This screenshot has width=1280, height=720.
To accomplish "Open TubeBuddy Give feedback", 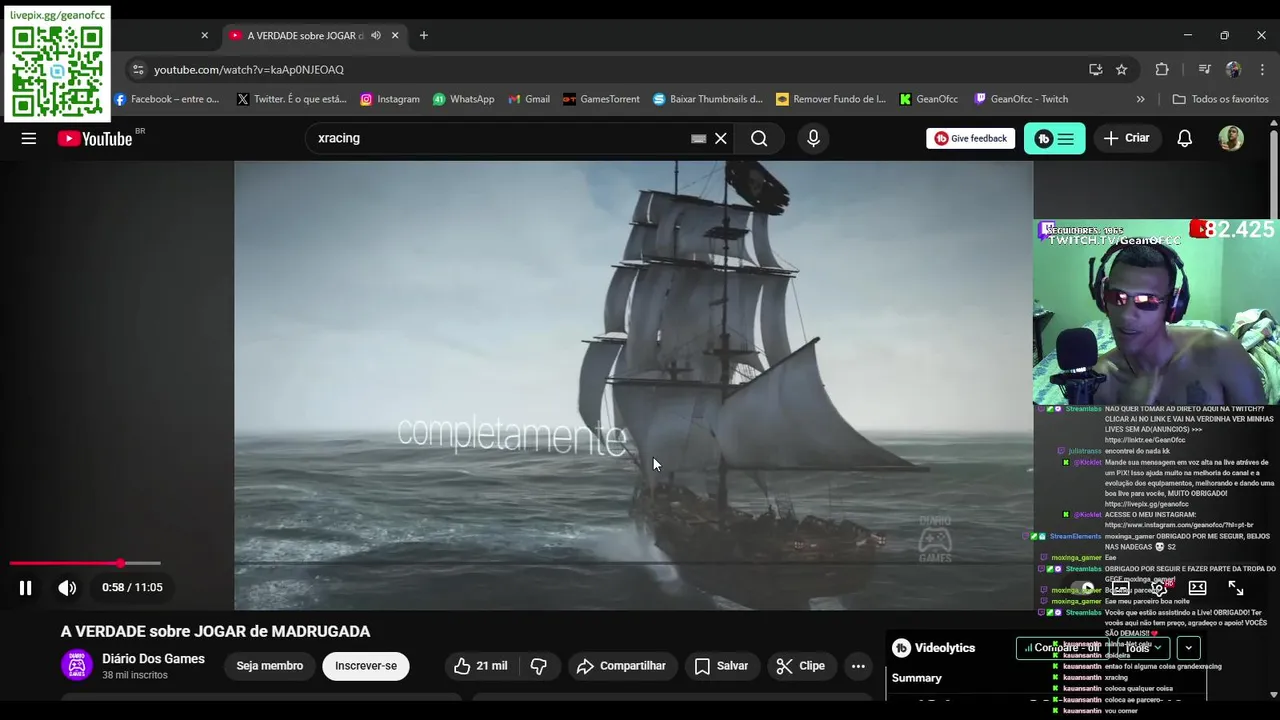I will point(970,139).
